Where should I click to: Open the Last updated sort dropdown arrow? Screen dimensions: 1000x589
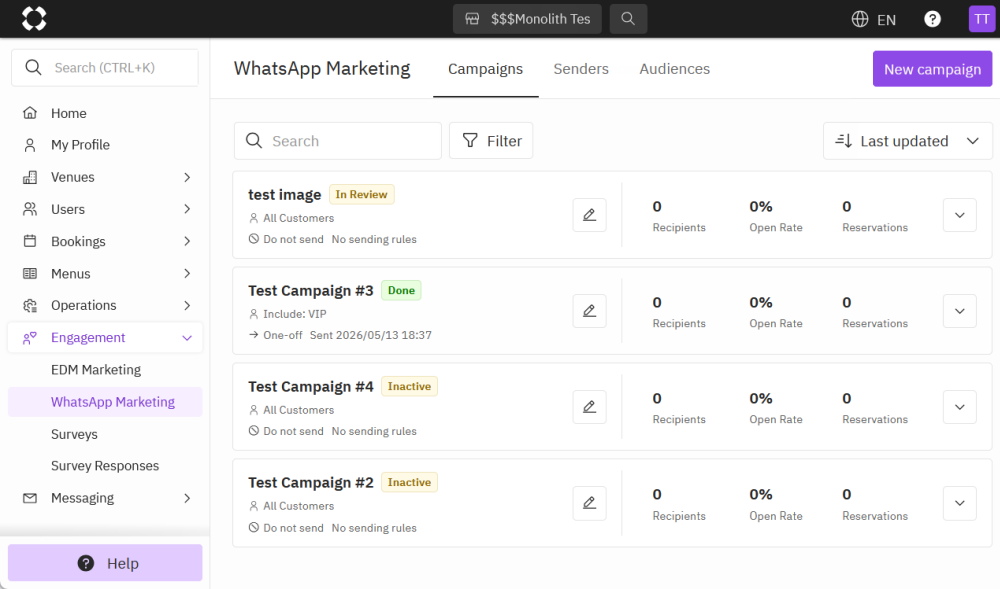coord(973,141)
